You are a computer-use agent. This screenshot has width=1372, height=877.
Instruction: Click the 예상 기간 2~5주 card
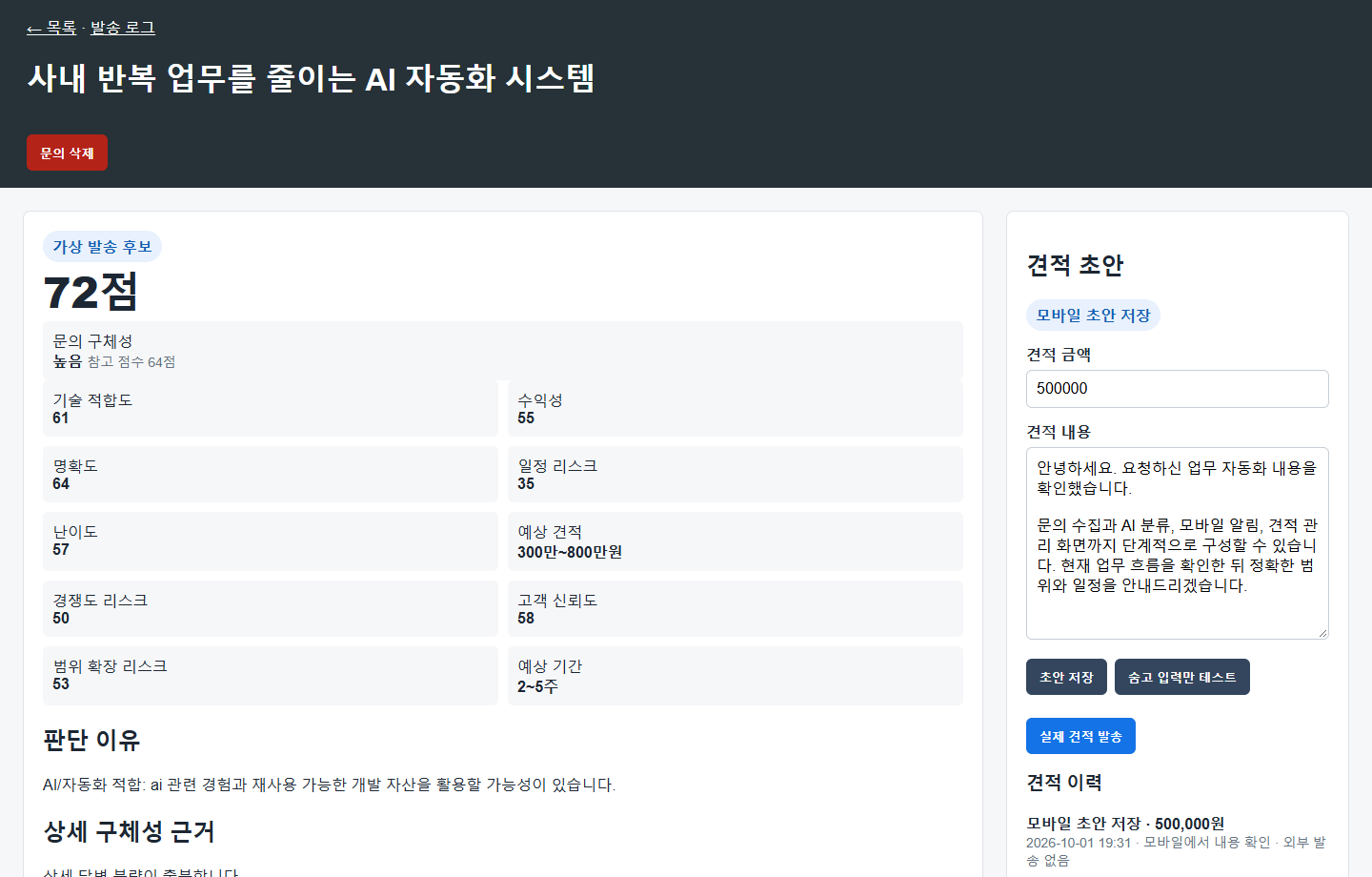(x=736, y=676)
